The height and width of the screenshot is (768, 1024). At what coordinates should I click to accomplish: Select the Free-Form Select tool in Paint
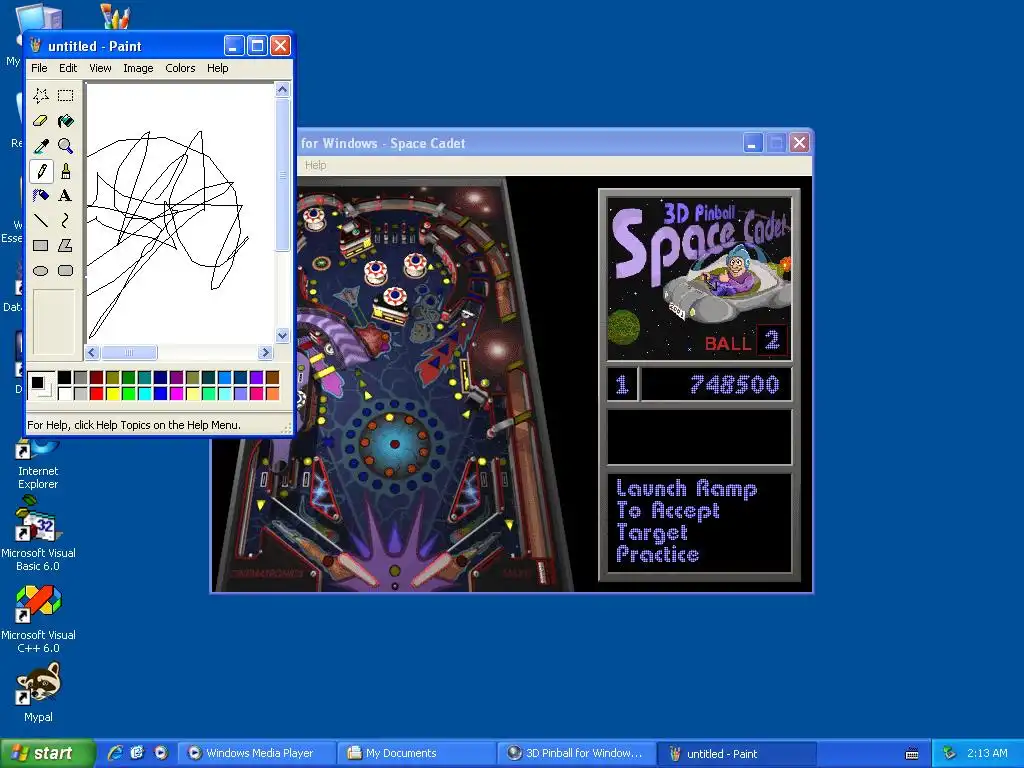point(40,96)
